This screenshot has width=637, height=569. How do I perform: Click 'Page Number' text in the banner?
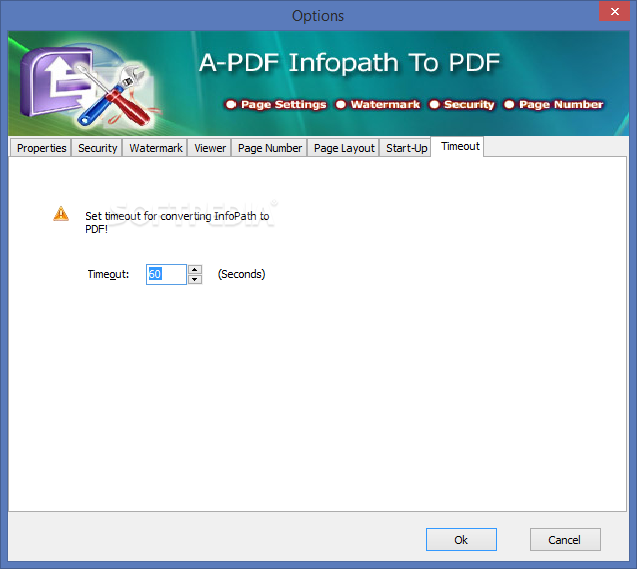point(561,104)
